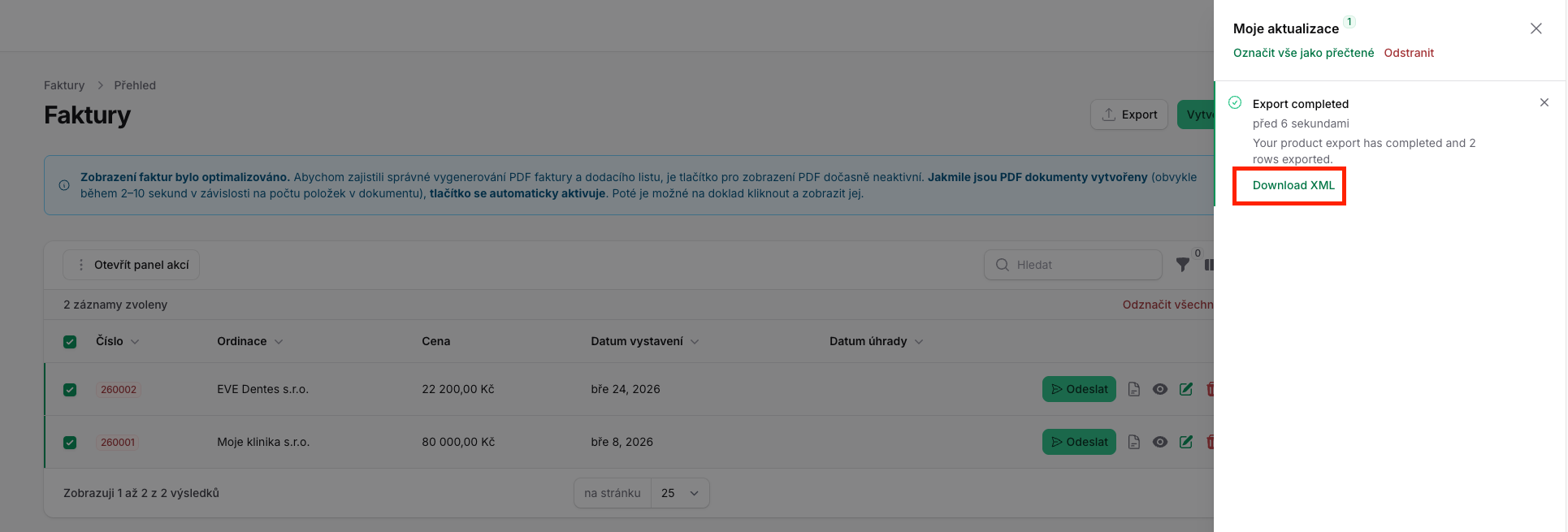Go to Faktury breadcrumb
Viewport: 1568px width, 532px height.
point(64,85)
